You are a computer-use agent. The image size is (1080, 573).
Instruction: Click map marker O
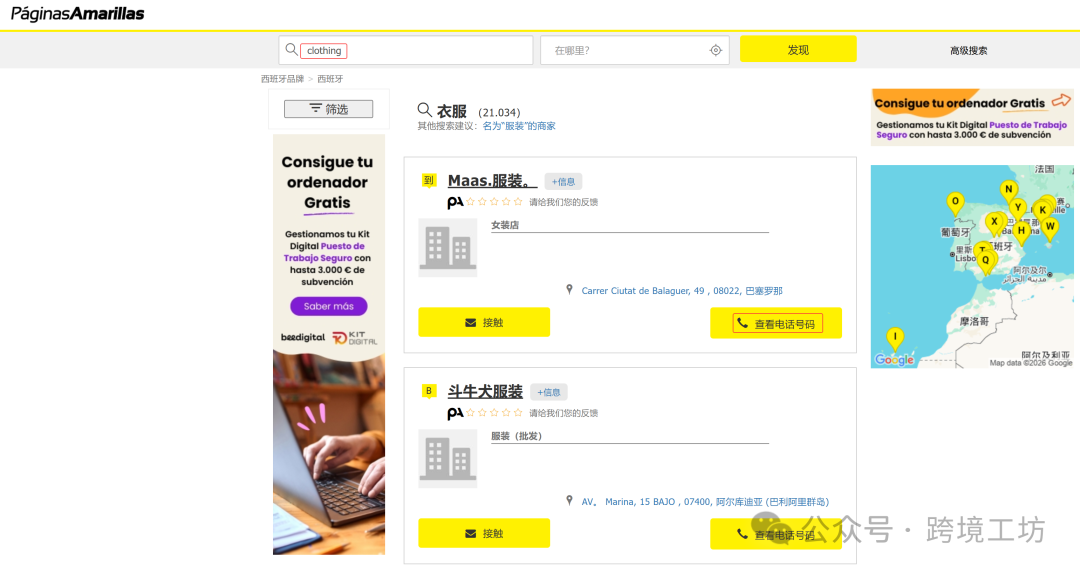coord(955,202)
